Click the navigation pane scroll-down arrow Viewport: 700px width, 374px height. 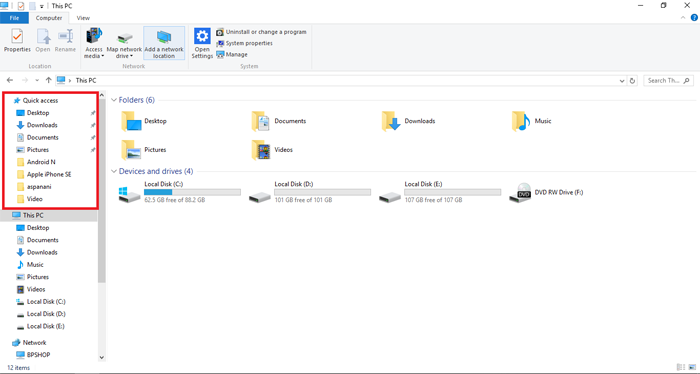101,357
